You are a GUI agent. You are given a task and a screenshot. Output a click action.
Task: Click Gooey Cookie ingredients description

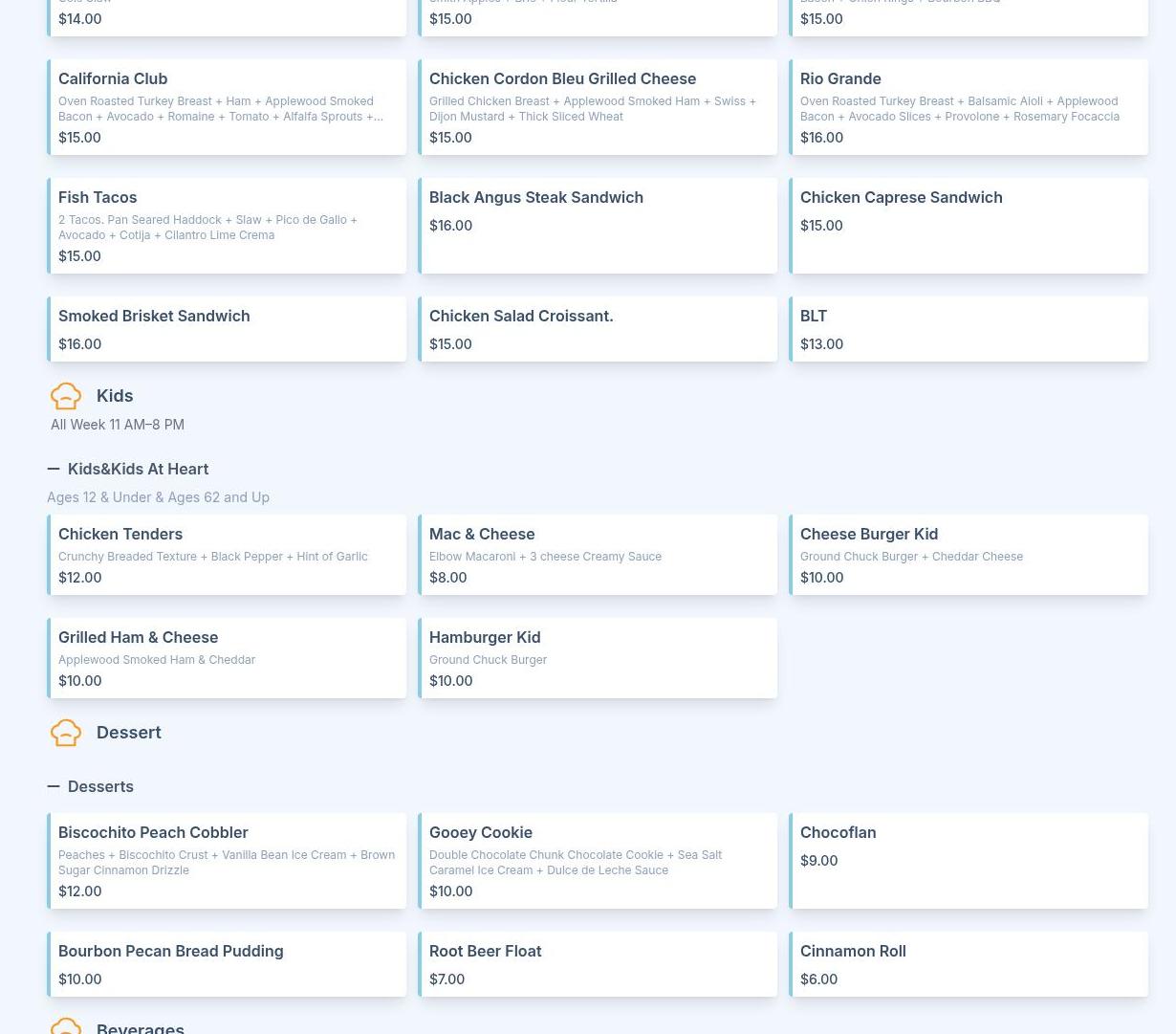[x=576, y=863]
